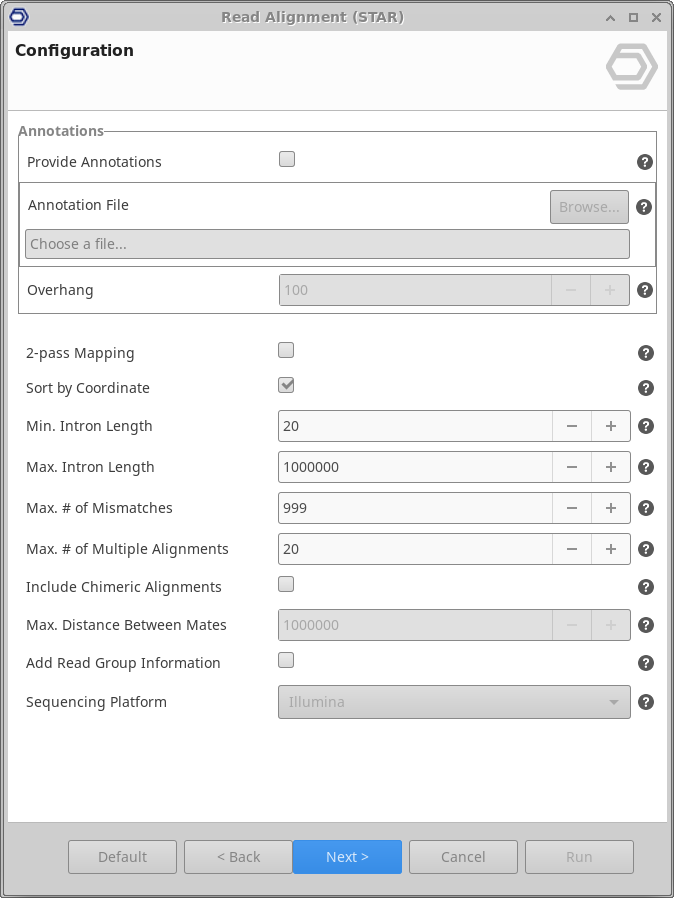Image resolution: width=674 pixels, height=898 pixels.
Task: Click the Next > button
Action: coord(347,857)
